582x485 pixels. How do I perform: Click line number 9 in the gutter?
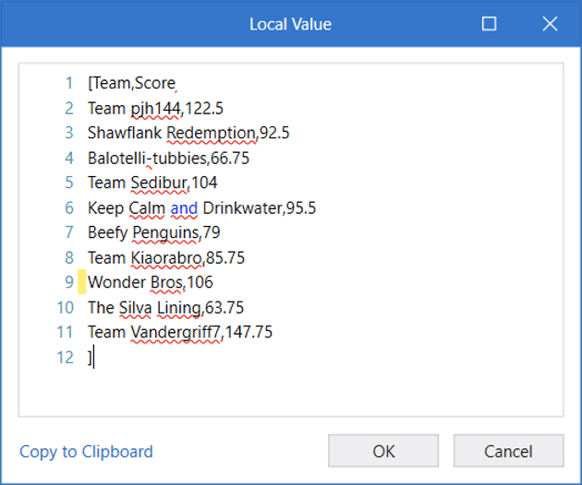pyautogui.click(x=69, y=282)
